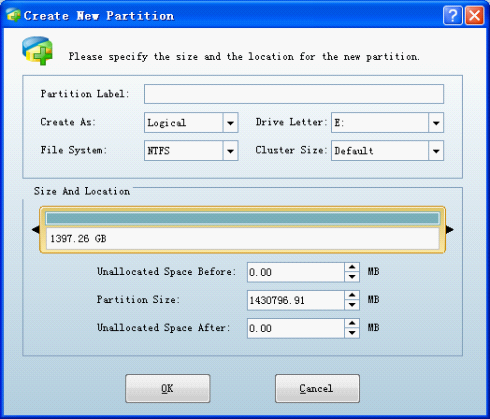The width and height of the screenshot is (490, 419).
Task: Close the Create New Partition dialog
Action: 474,15
